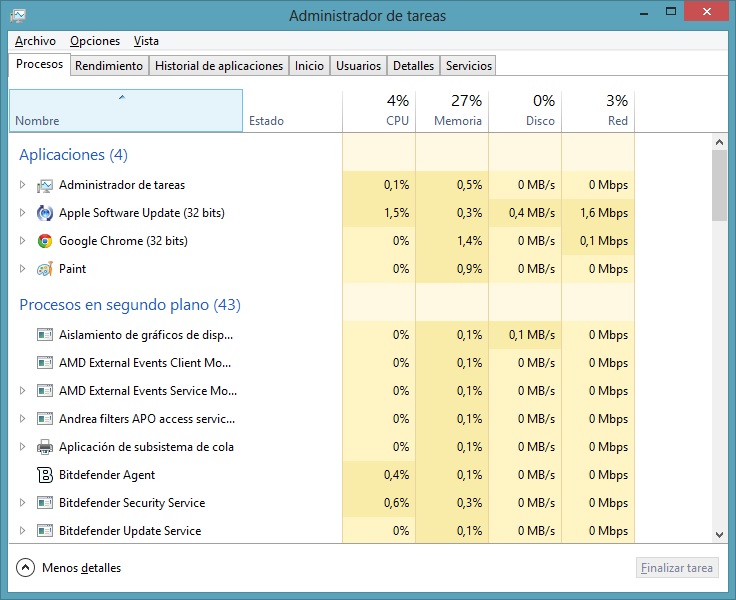This screenshot has height=600, width=736.
Task: Open the Servicios tab
Action: pyautogui.click(x=468, y=66)
